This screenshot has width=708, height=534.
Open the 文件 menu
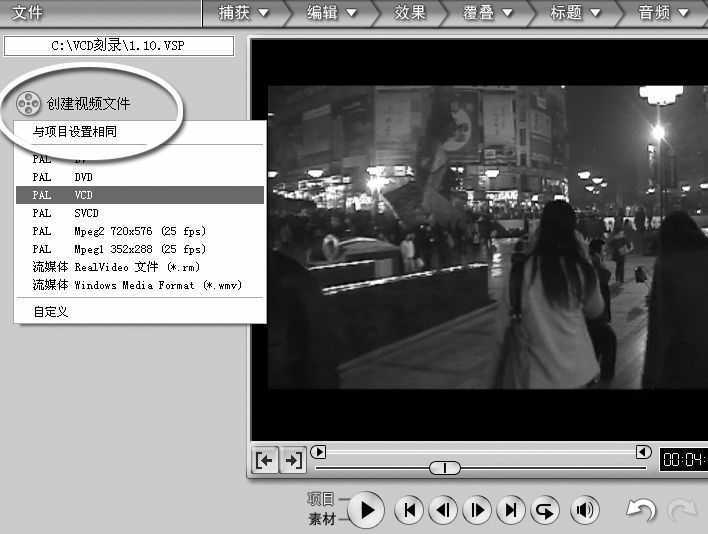click(x=27, y=13)
